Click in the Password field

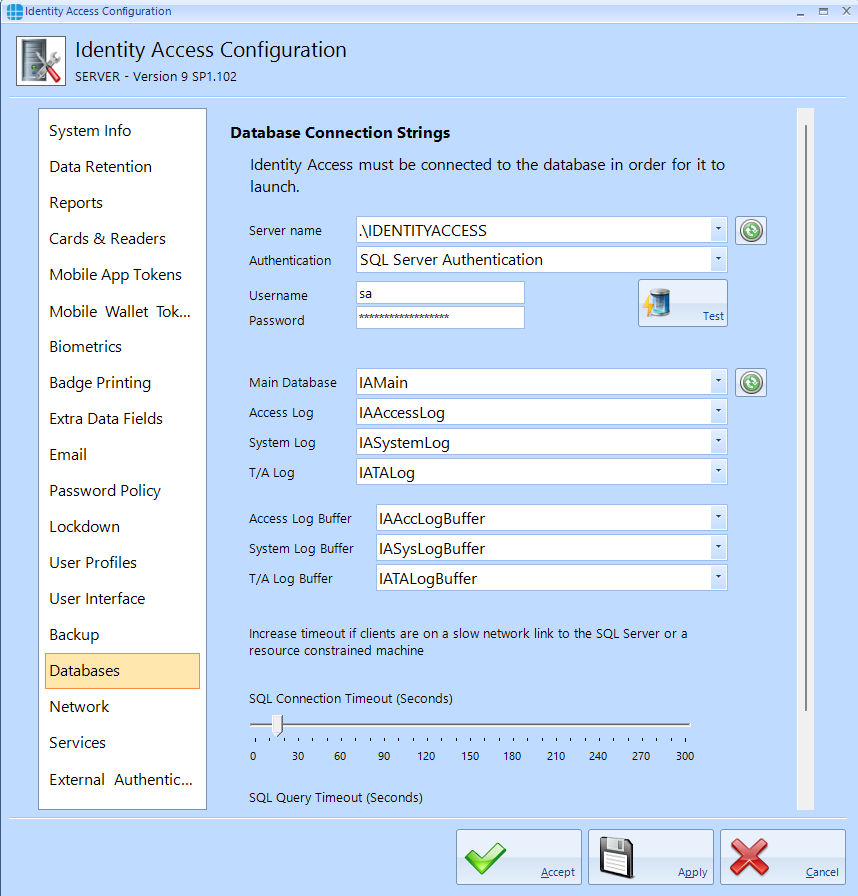[x=440, y=317]
